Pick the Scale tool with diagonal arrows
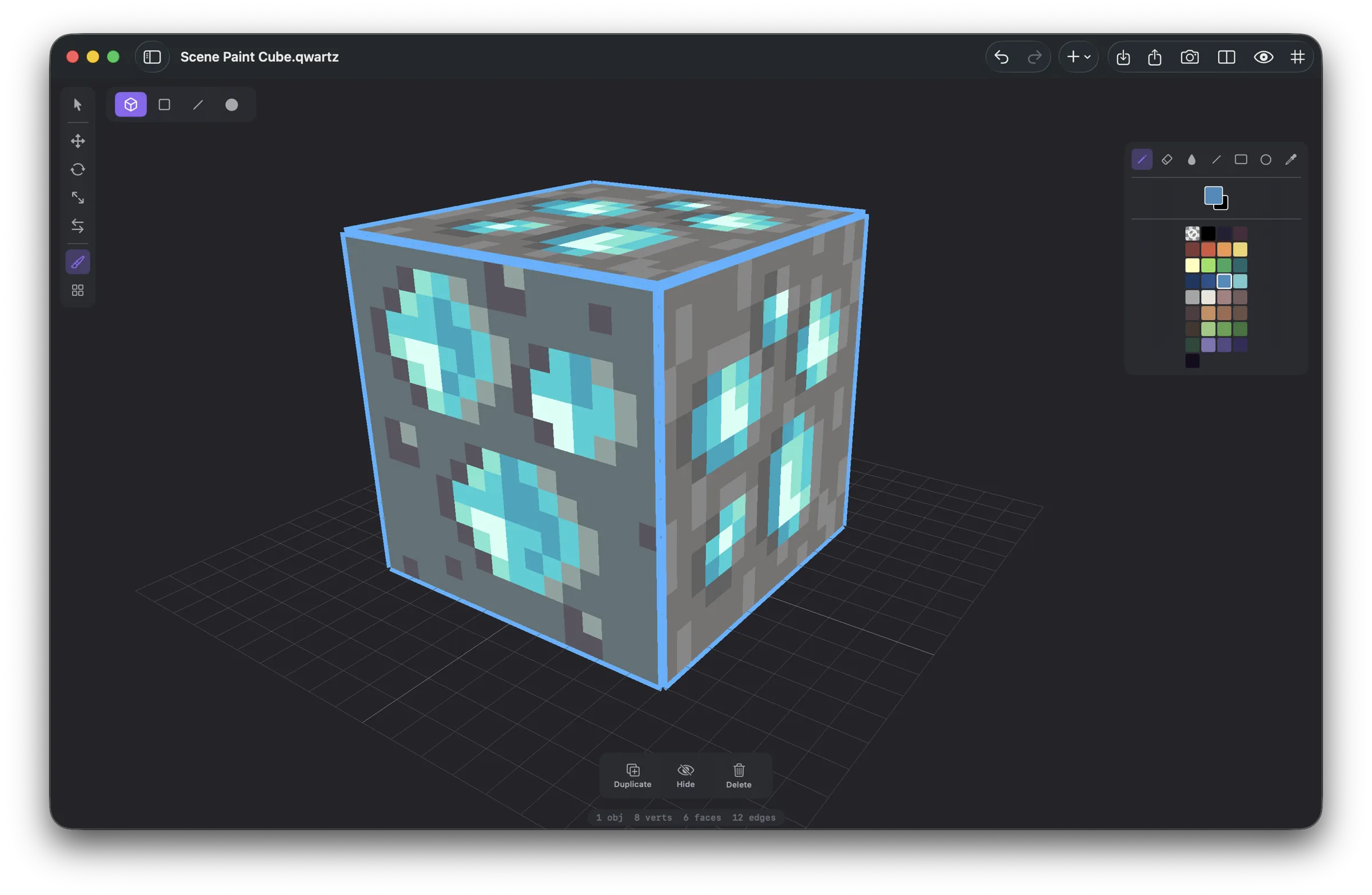Screen dimensions: 1372x895 tap(78, 198)
